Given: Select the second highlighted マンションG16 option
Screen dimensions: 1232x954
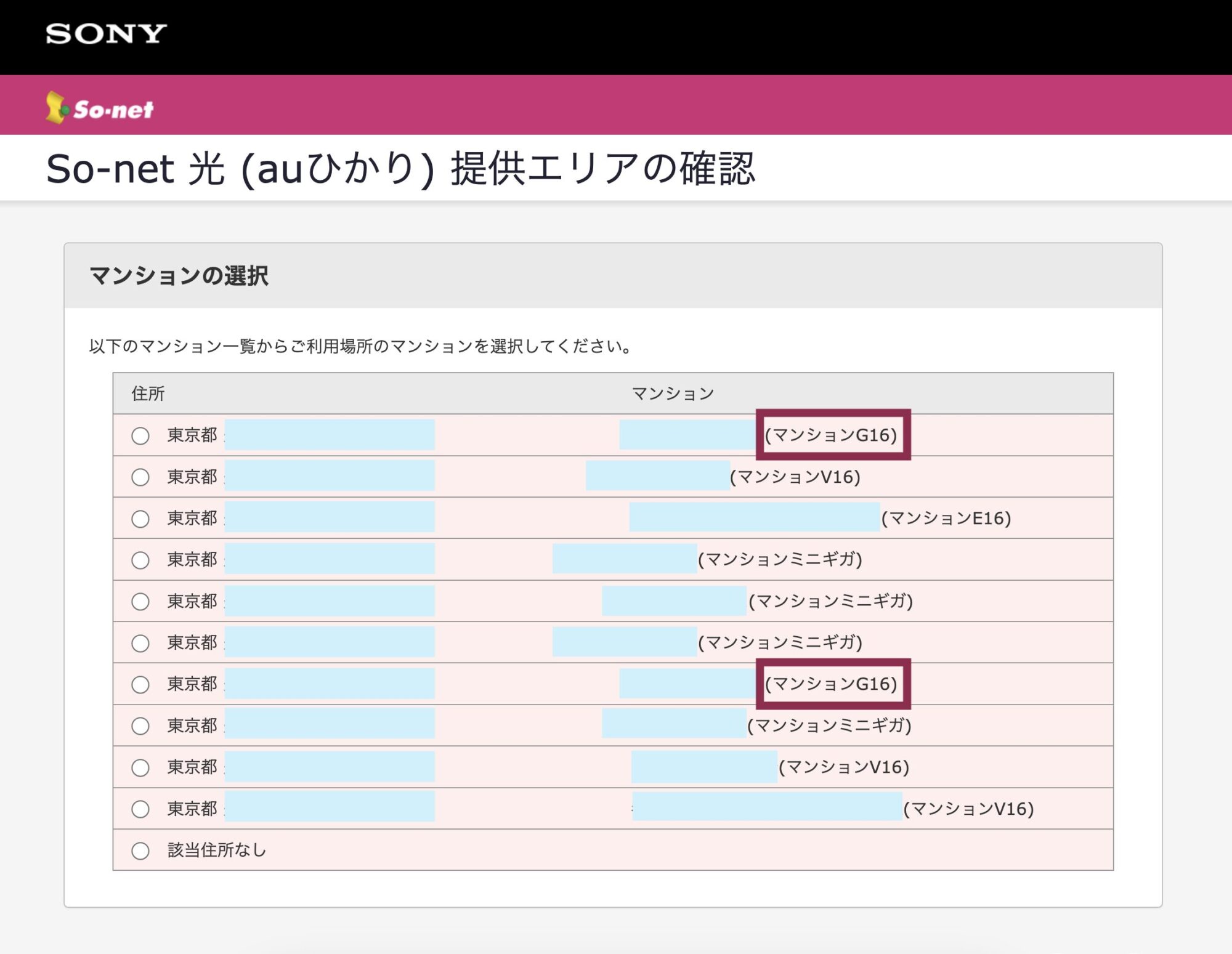Looking at the screenshot, I should click(140, 684).
